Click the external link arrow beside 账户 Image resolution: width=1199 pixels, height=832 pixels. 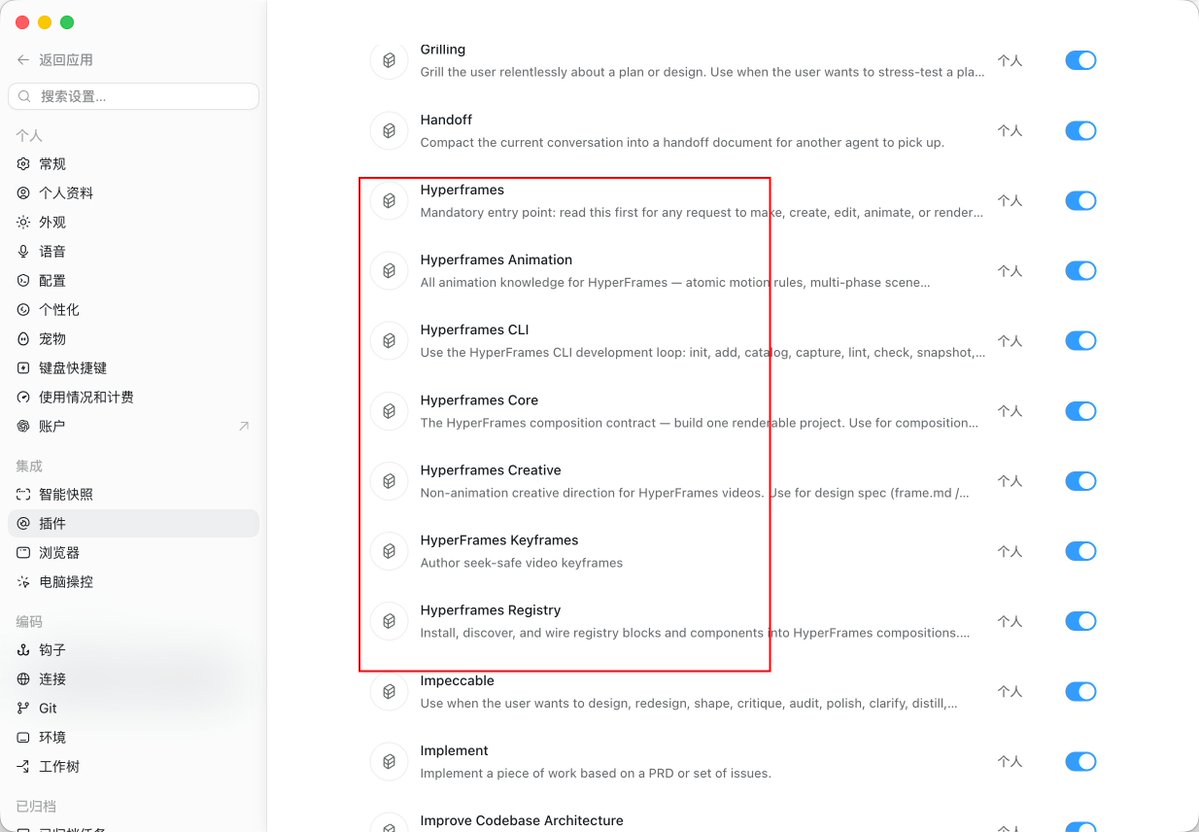[244, 426]
